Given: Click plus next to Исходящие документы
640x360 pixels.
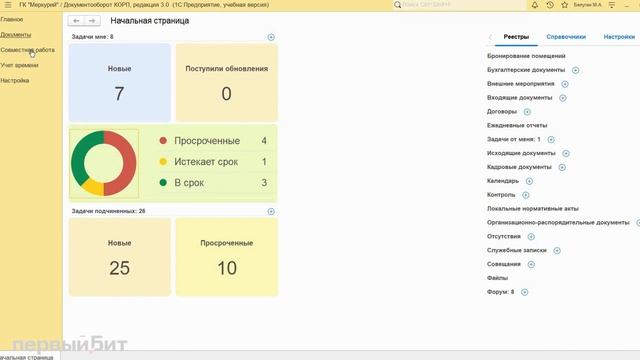Looking at the screenshot, I should [x=566, y=153].
